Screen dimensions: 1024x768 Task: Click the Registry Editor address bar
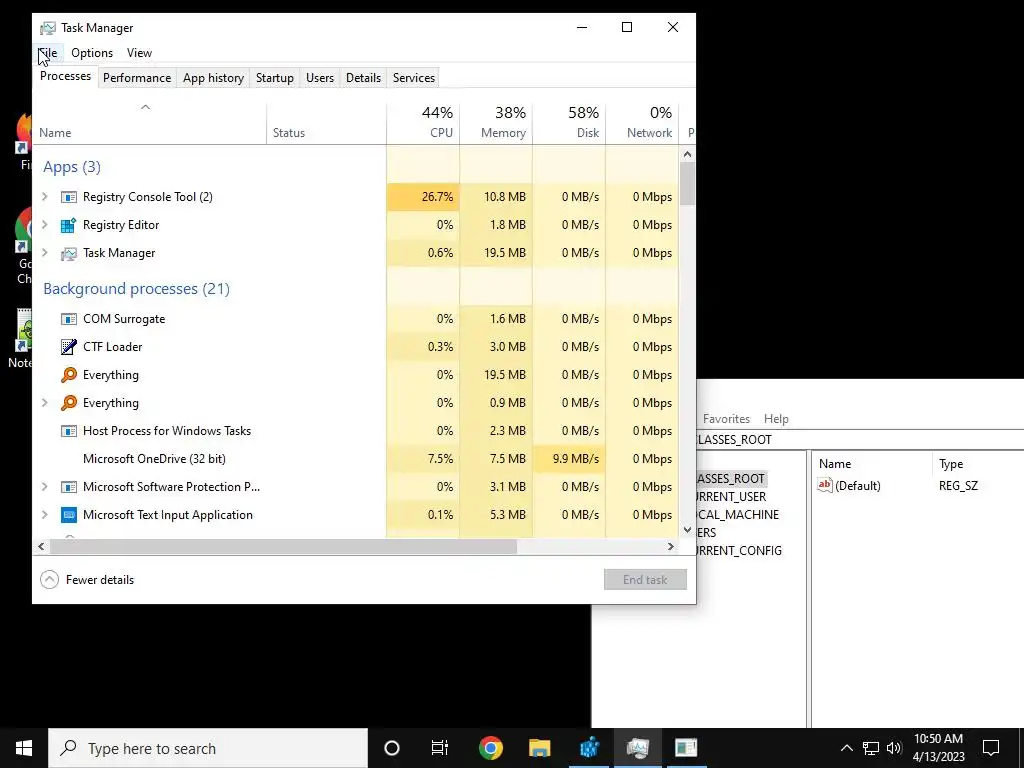click(860, 440)
